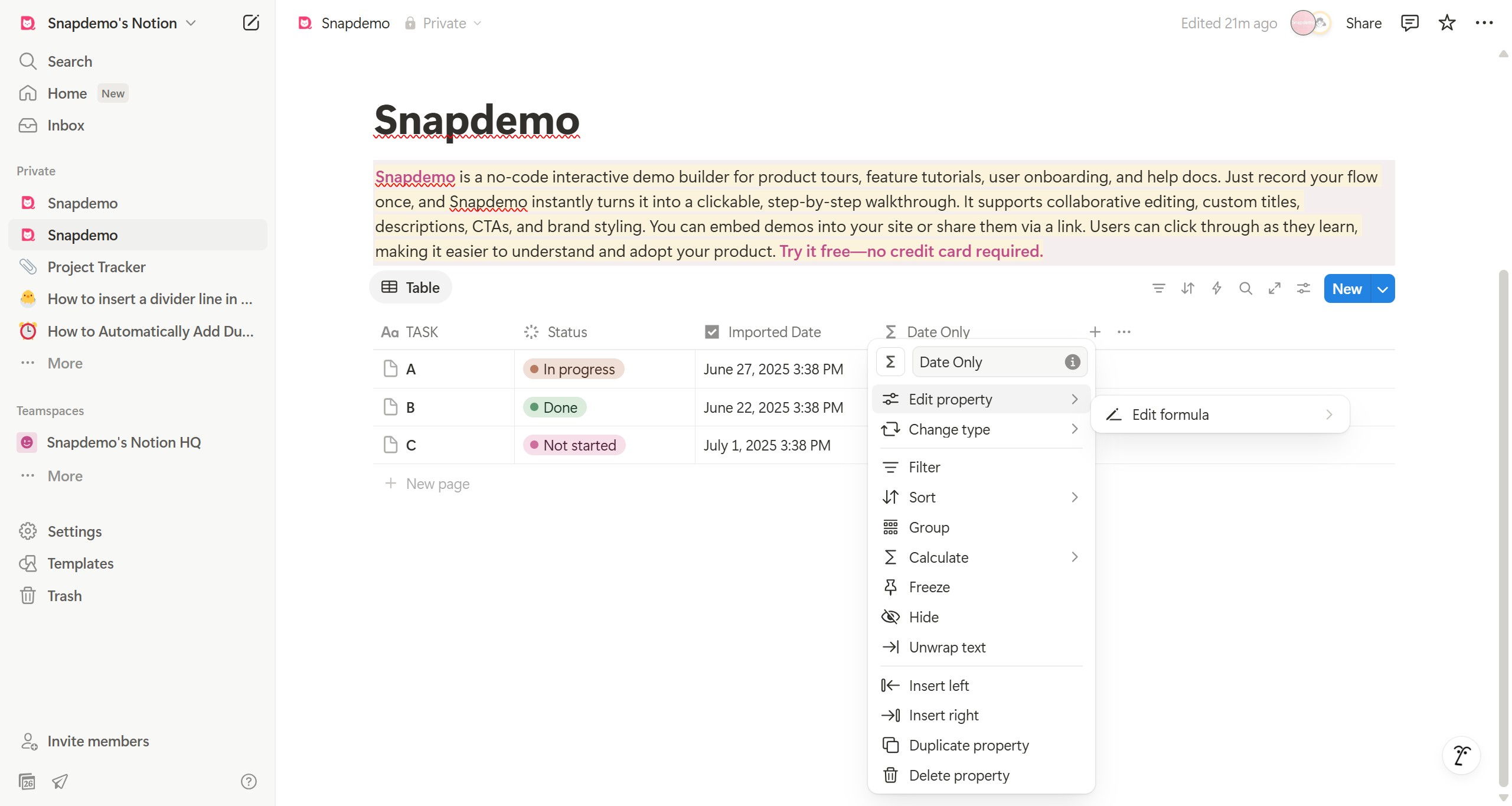Viewport: 1512px width, 806px height.
Task: Click the Share button
Action: [x=1363, y=23]
